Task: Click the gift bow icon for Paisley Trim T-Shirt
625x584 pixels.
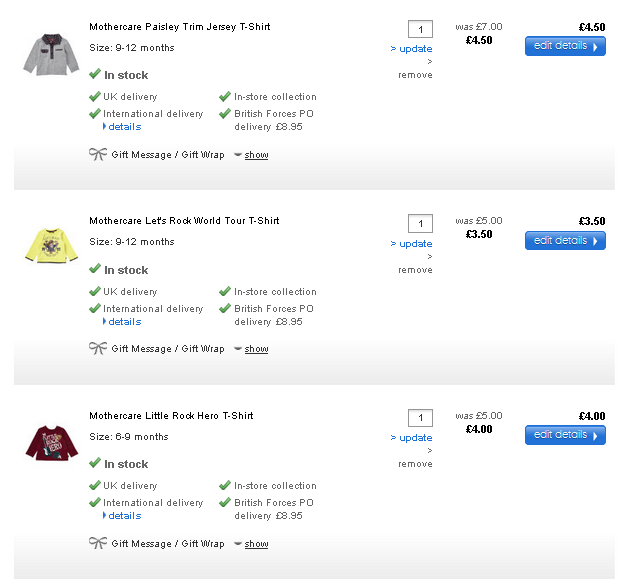Action: 97,154
